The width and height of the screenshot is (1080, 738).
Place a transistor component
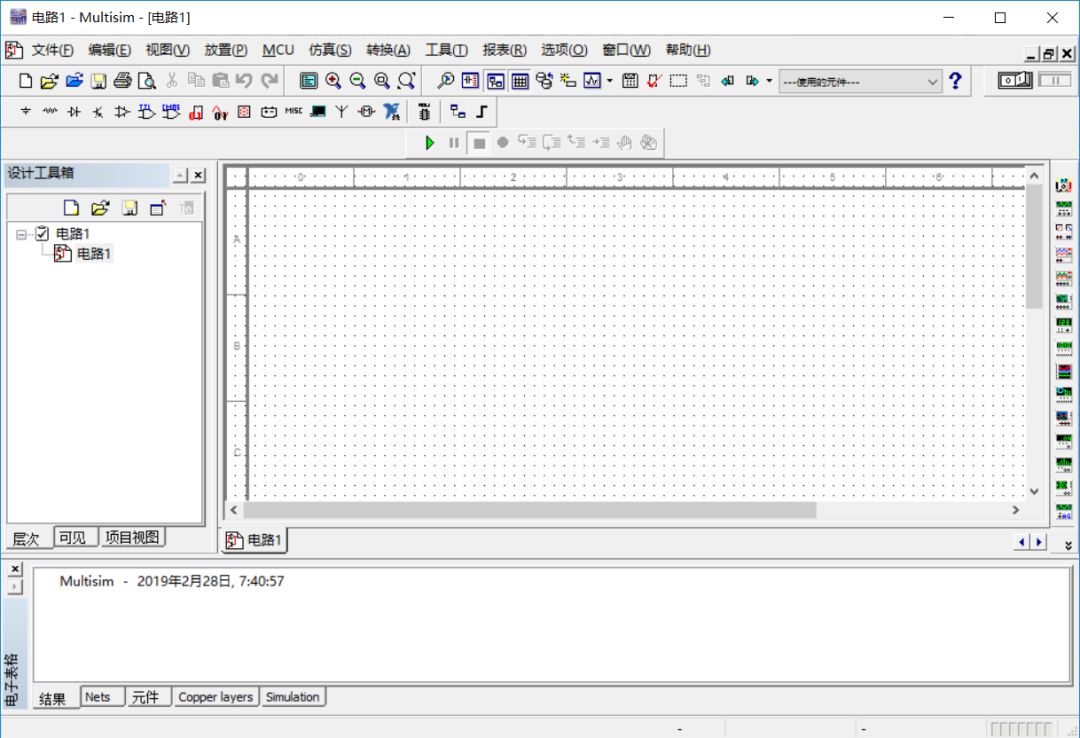coord(98,111)
